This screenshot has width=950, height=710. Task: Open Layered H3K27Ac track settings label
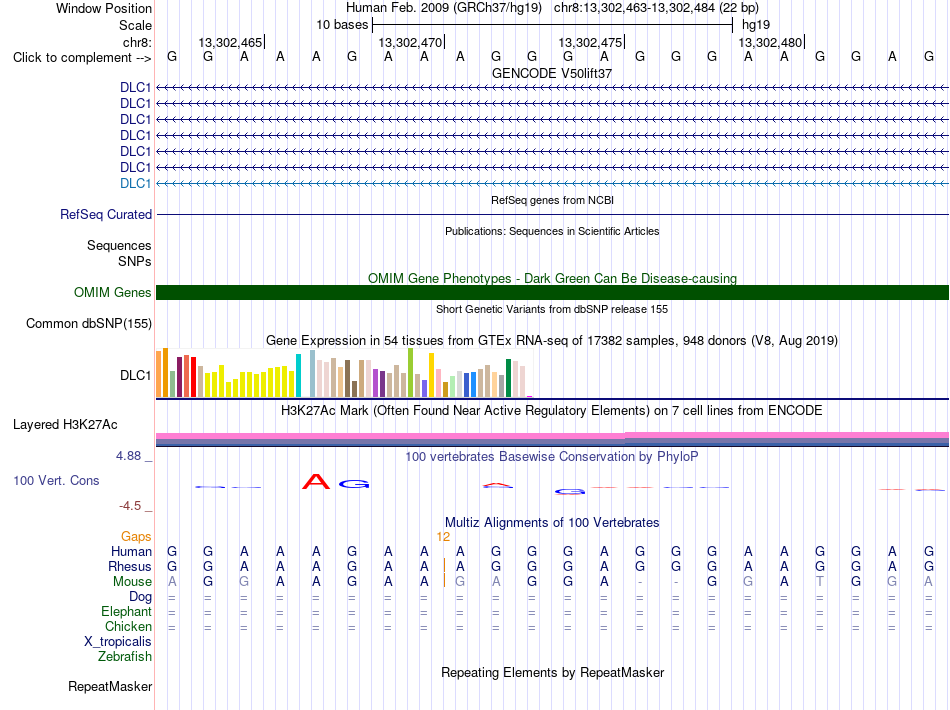65,425
